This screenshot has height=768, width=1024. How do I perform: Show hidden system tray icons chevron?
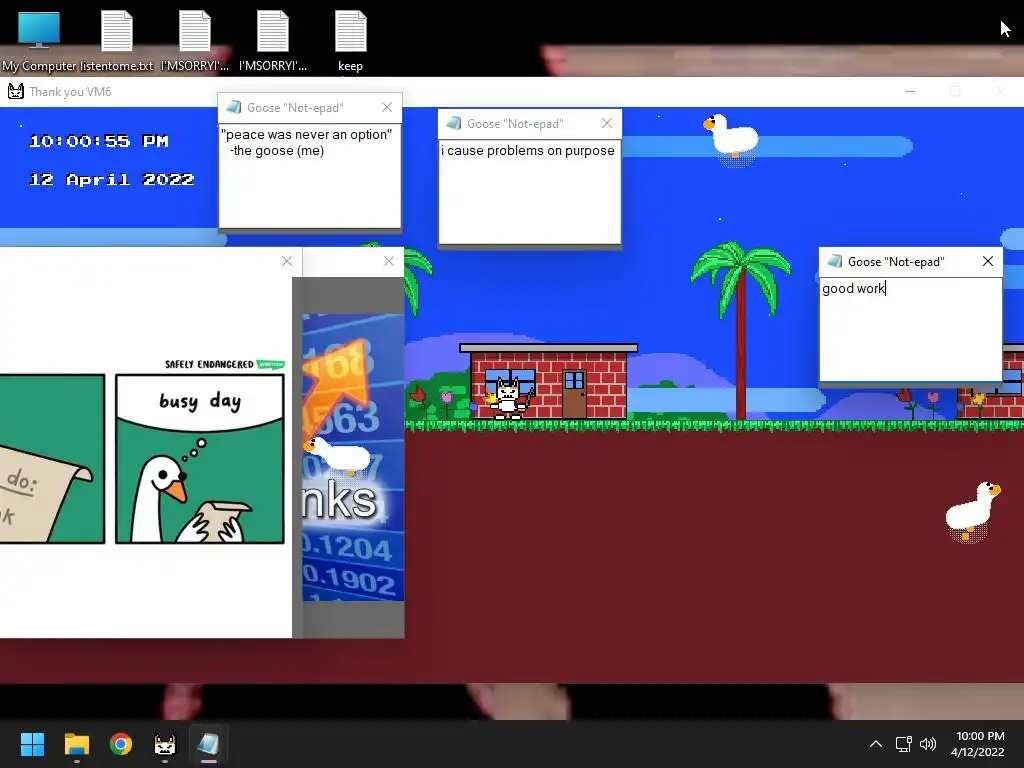pyautogui.click(x=876, y=744)
